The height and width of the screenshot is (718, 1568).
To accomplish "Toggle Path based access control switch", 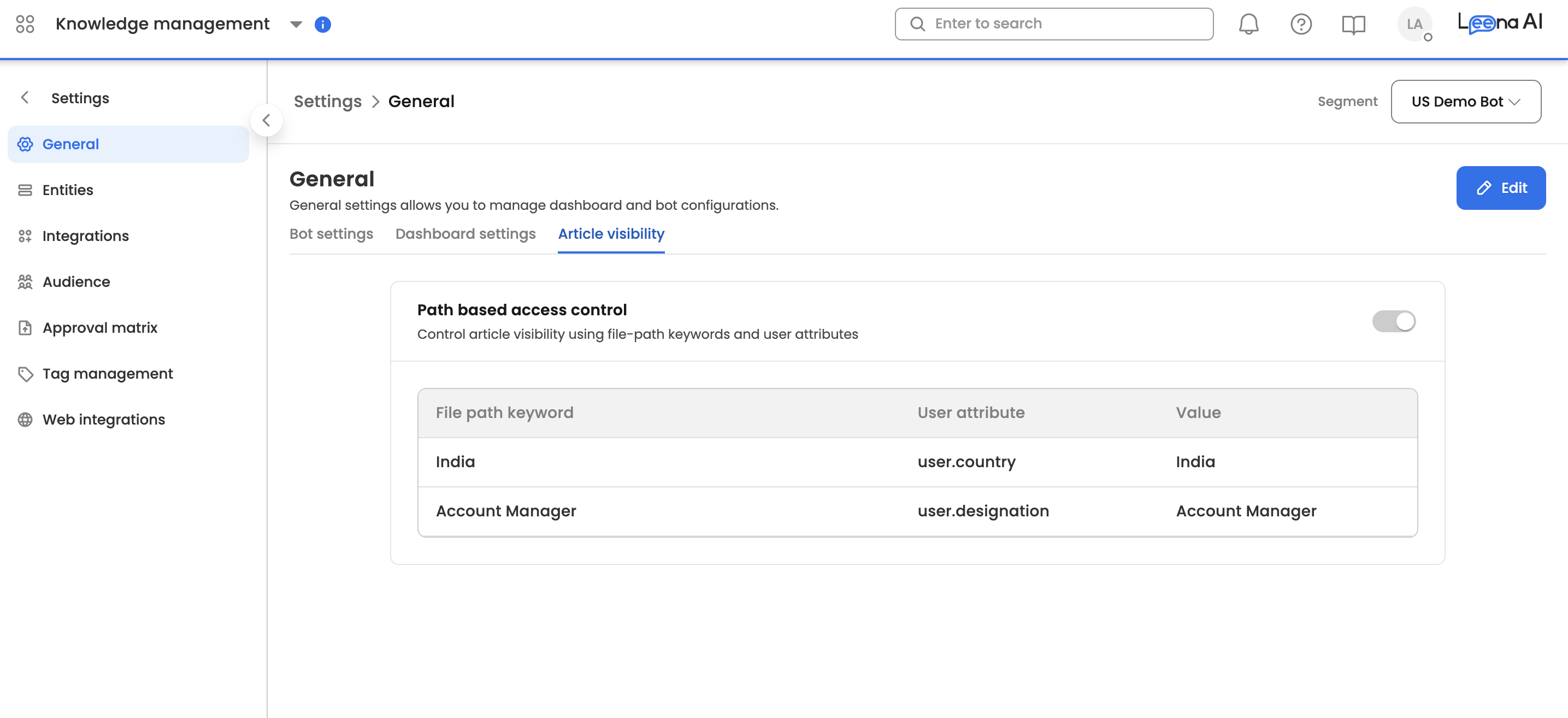I will [1393, 321].
